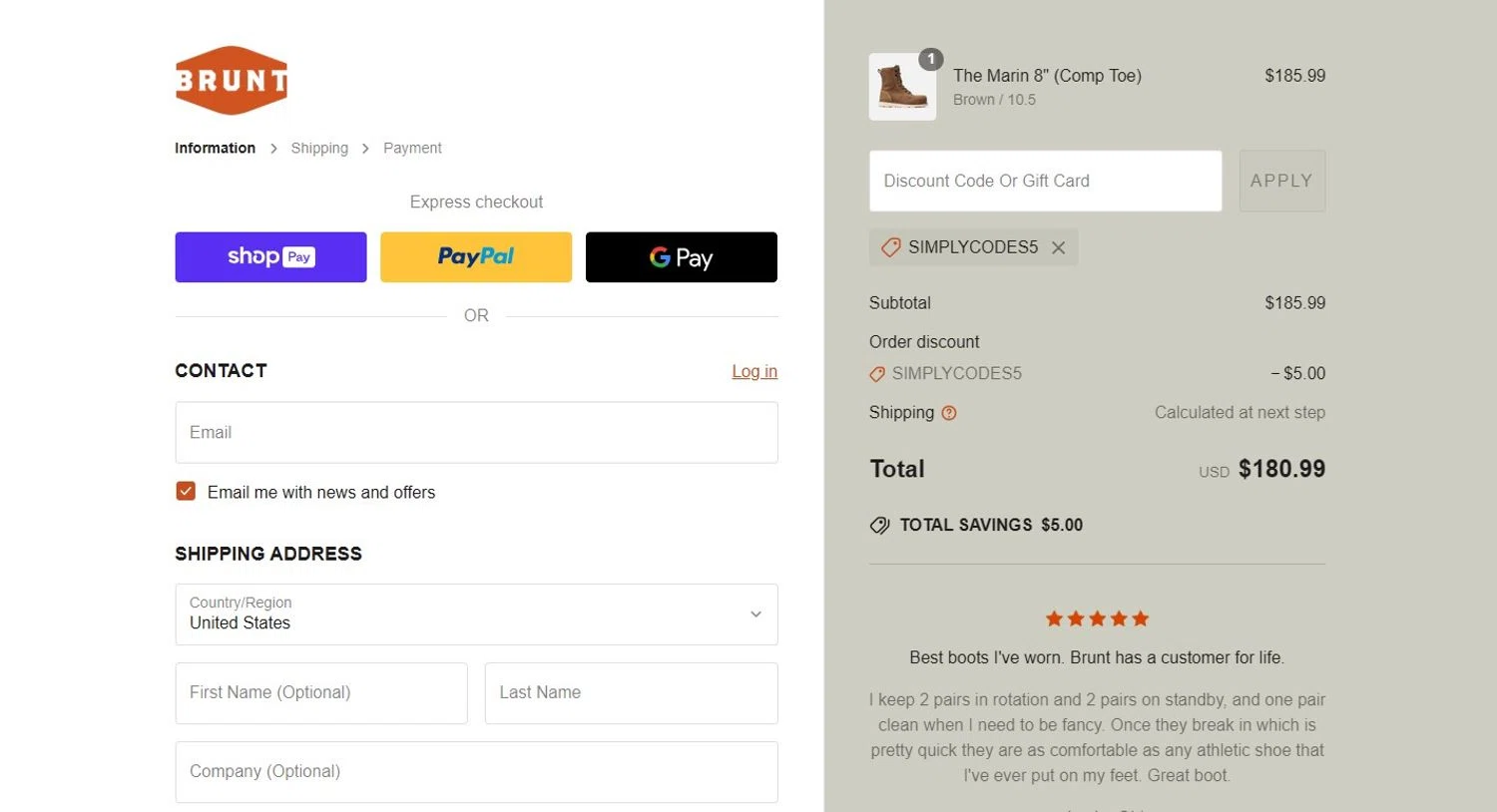The height and width of the screenshot is (812, 1497).
Task: Toggle Email me with news and offers
Action: coord(186,491)
